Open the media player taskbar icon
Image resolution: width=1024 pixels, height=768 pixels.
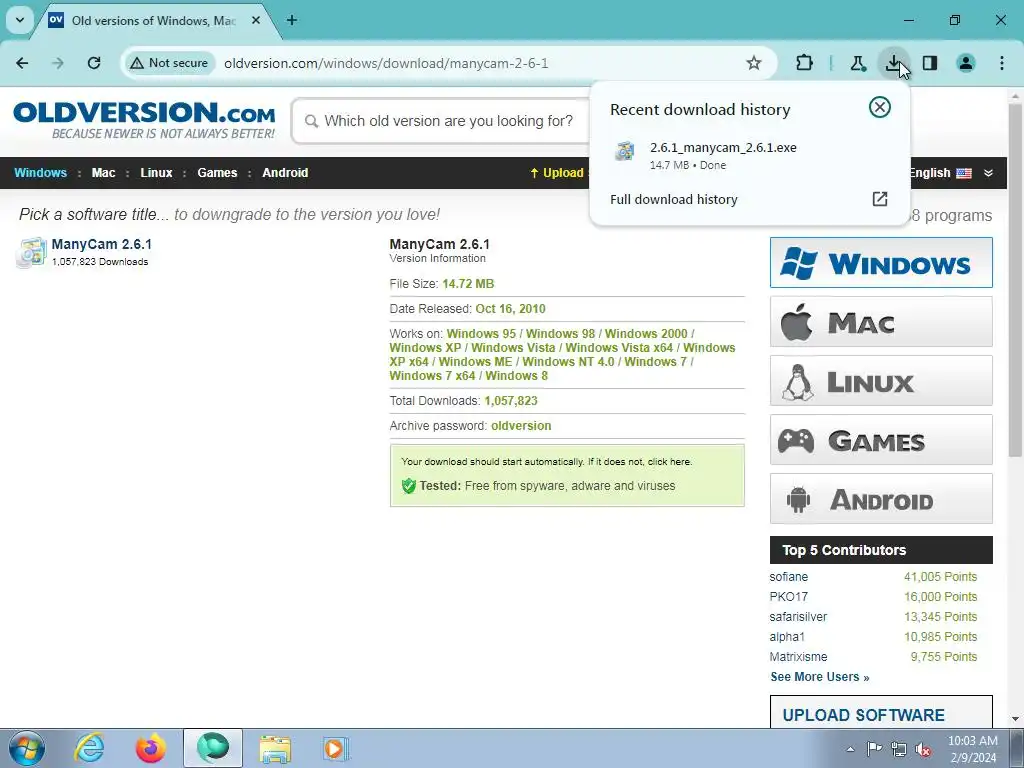[336, 748]
